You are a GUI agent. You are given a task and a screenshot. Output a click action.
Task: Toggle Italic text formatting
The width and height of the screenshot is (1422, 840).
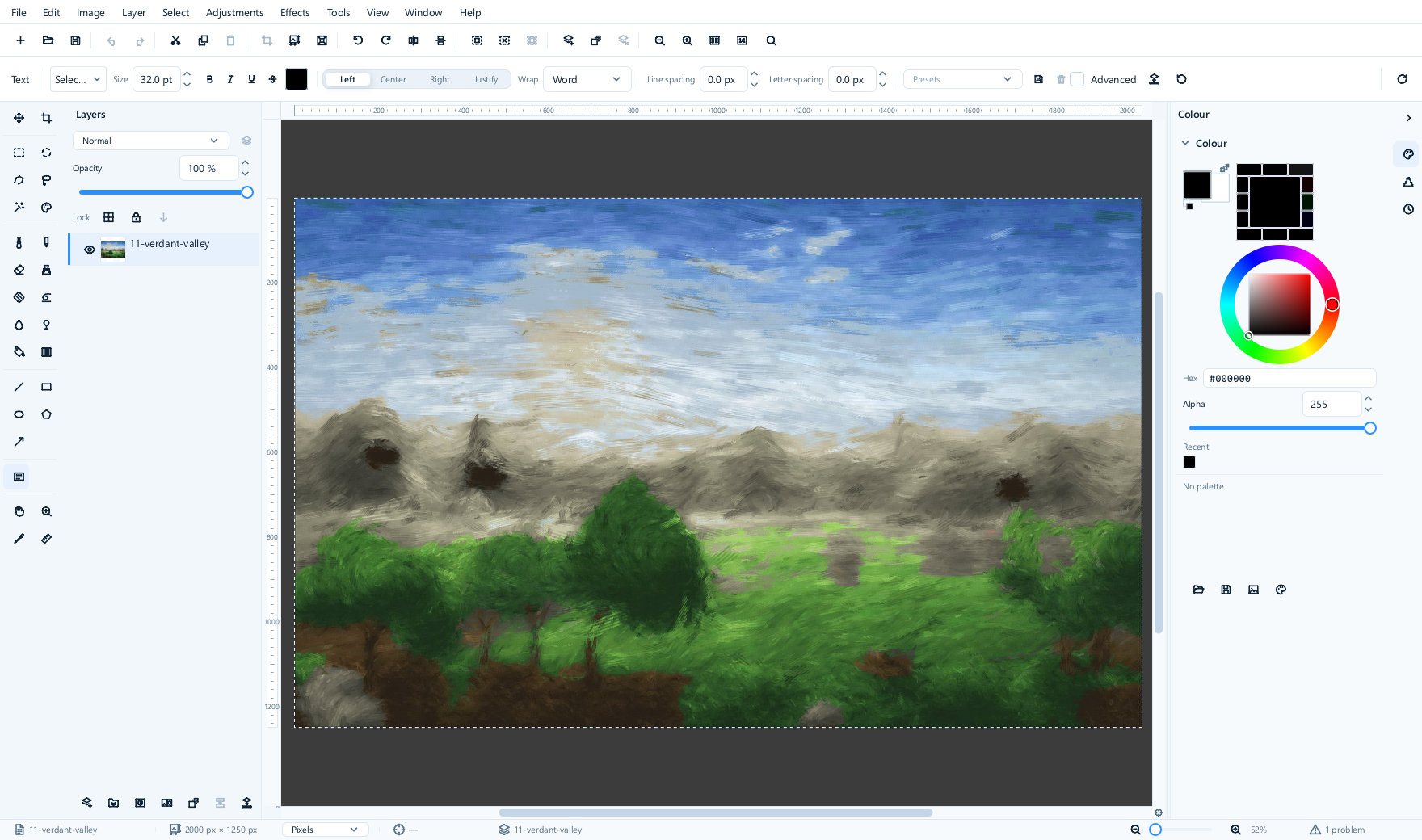tap(230, 79)
